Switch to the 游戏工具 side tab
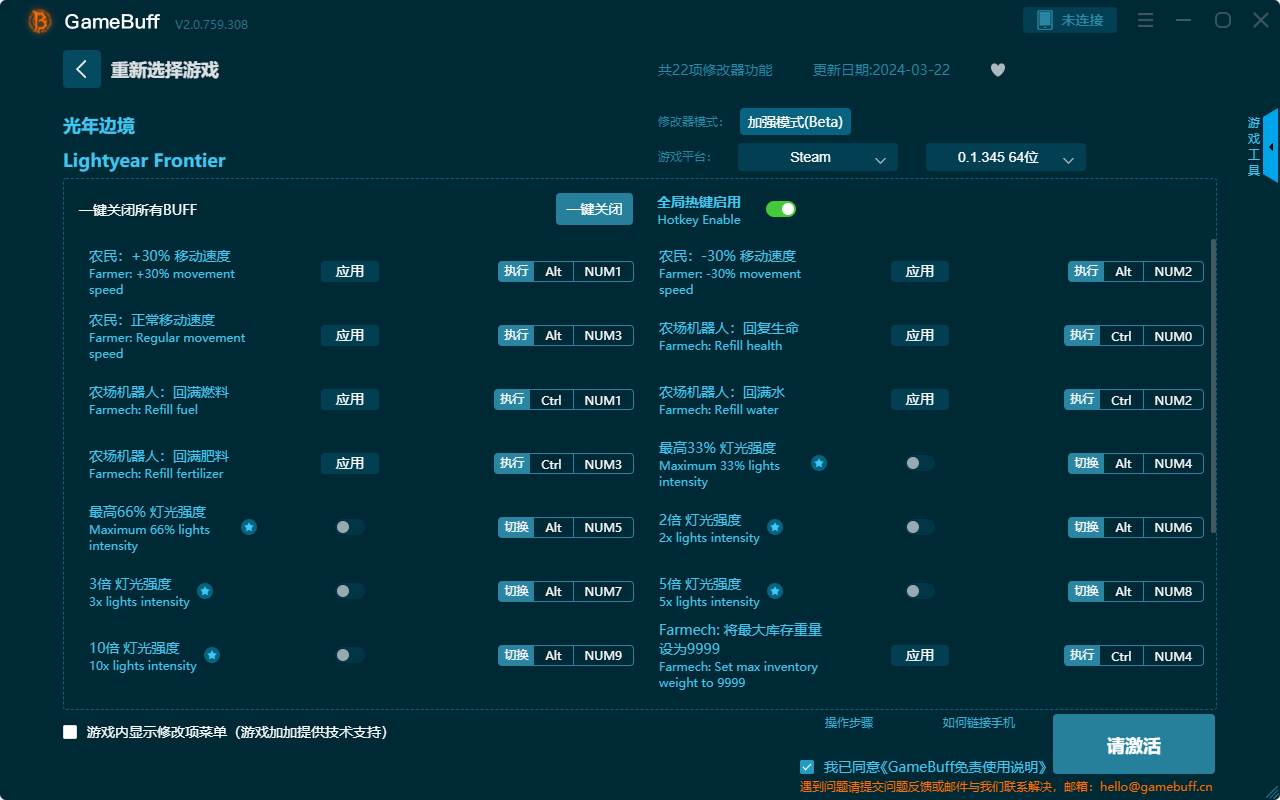 [1253, 145]
